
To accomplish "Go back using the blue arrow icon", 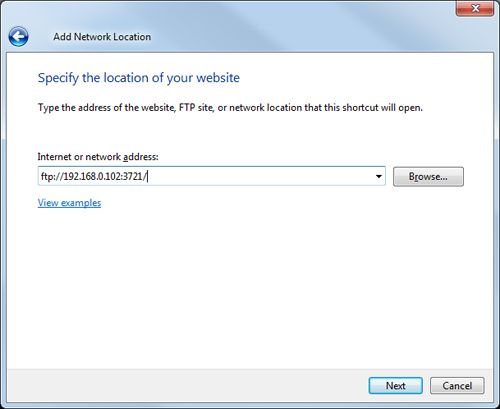I will (18, 36).
